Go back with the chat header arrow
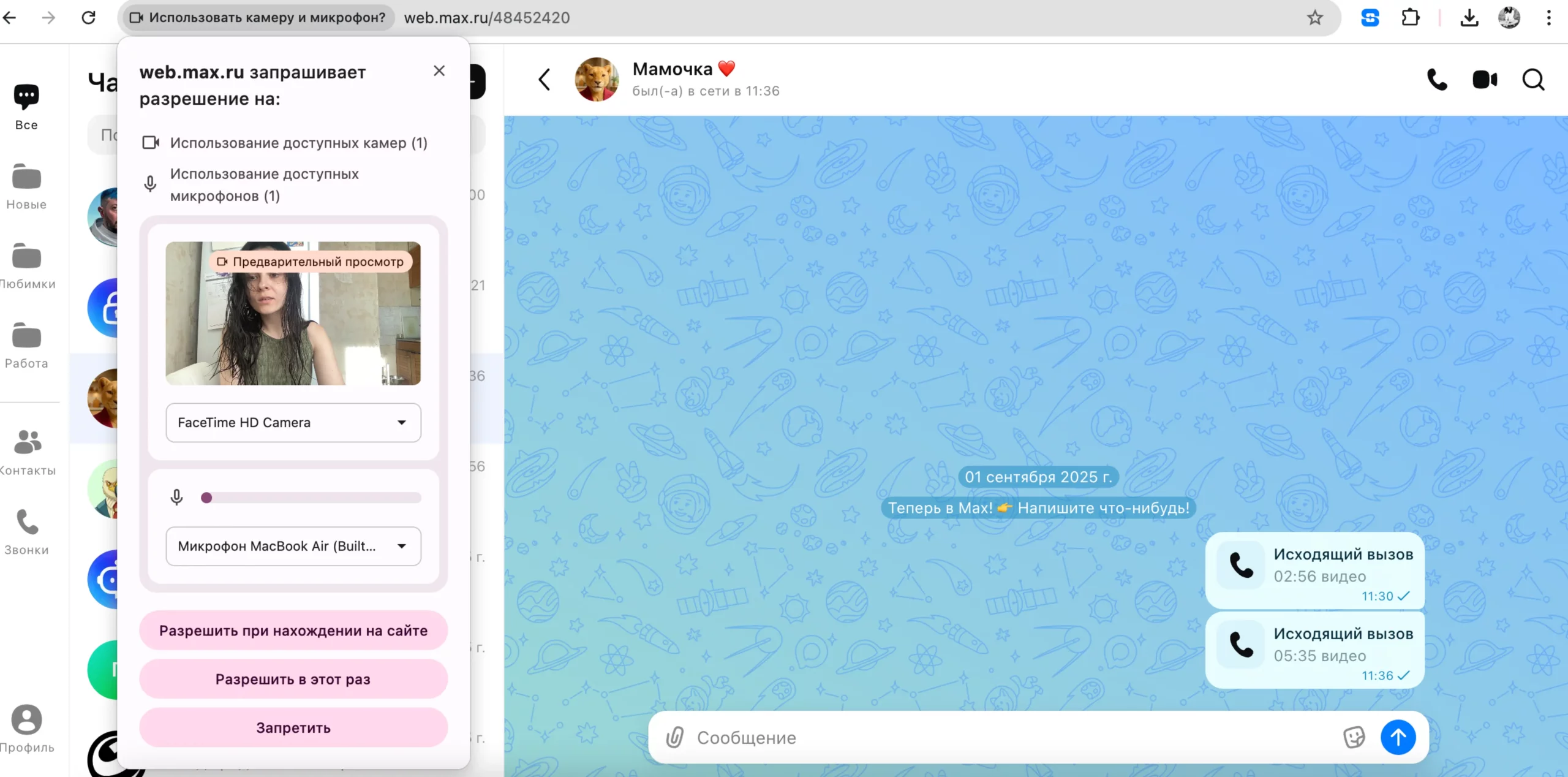 545,80
